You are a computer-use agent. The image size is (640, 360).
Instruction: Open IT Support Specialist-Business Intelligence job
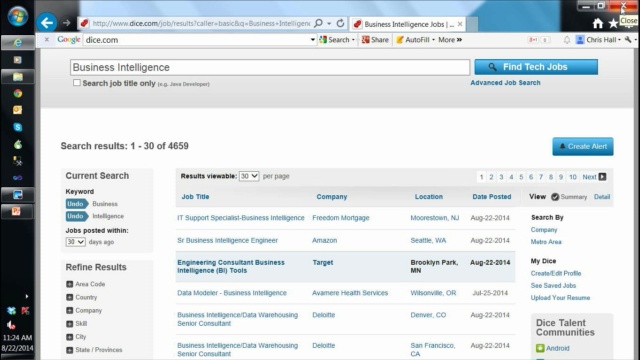pyautogui.click(x=241, y=218)
